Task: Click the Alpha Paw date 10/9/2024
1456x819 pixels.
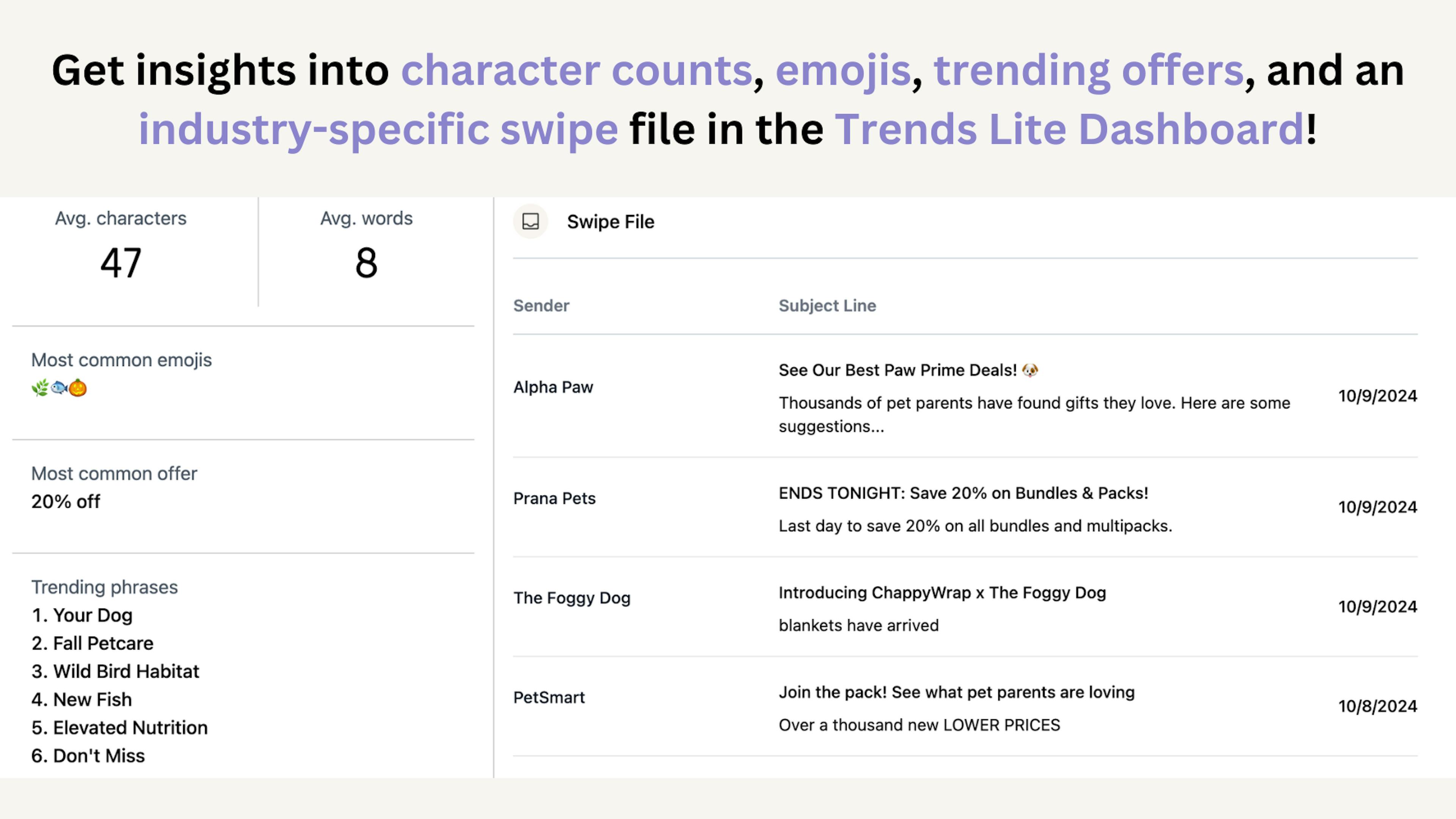Action: pyautogui.click(x=1378, y=396)
